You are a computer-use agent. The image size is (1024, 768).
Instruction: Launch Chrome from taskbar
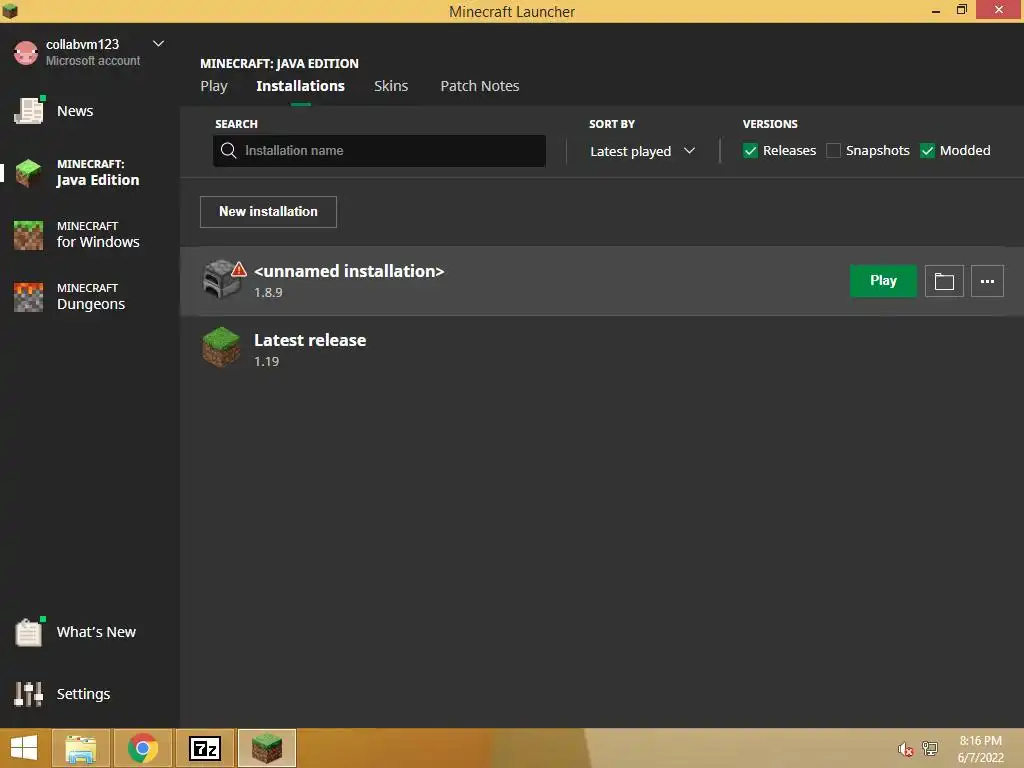pyautogui.click(x=142, y=748)
